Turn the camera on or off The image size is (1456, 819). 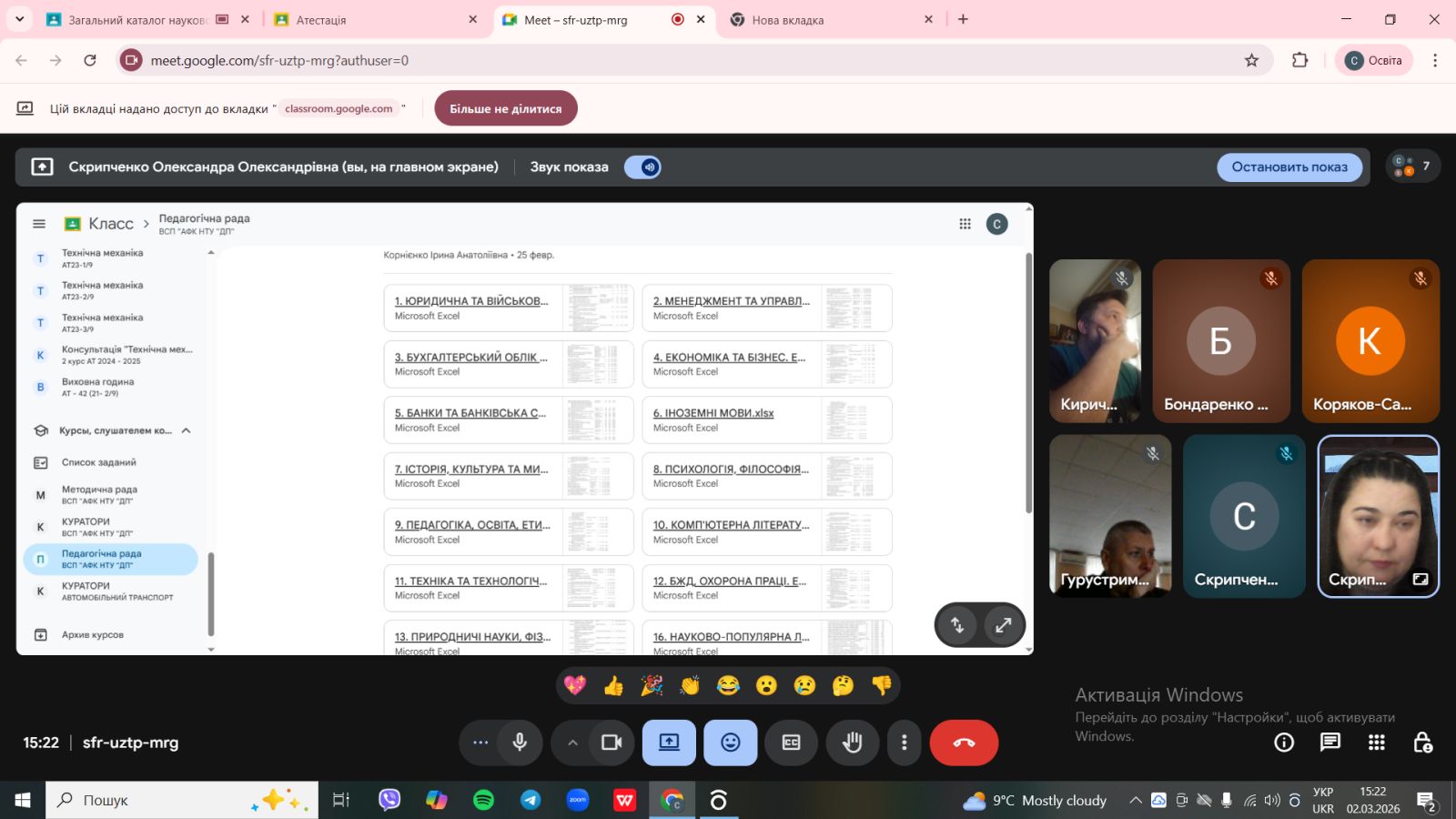[x=612, y=743]
